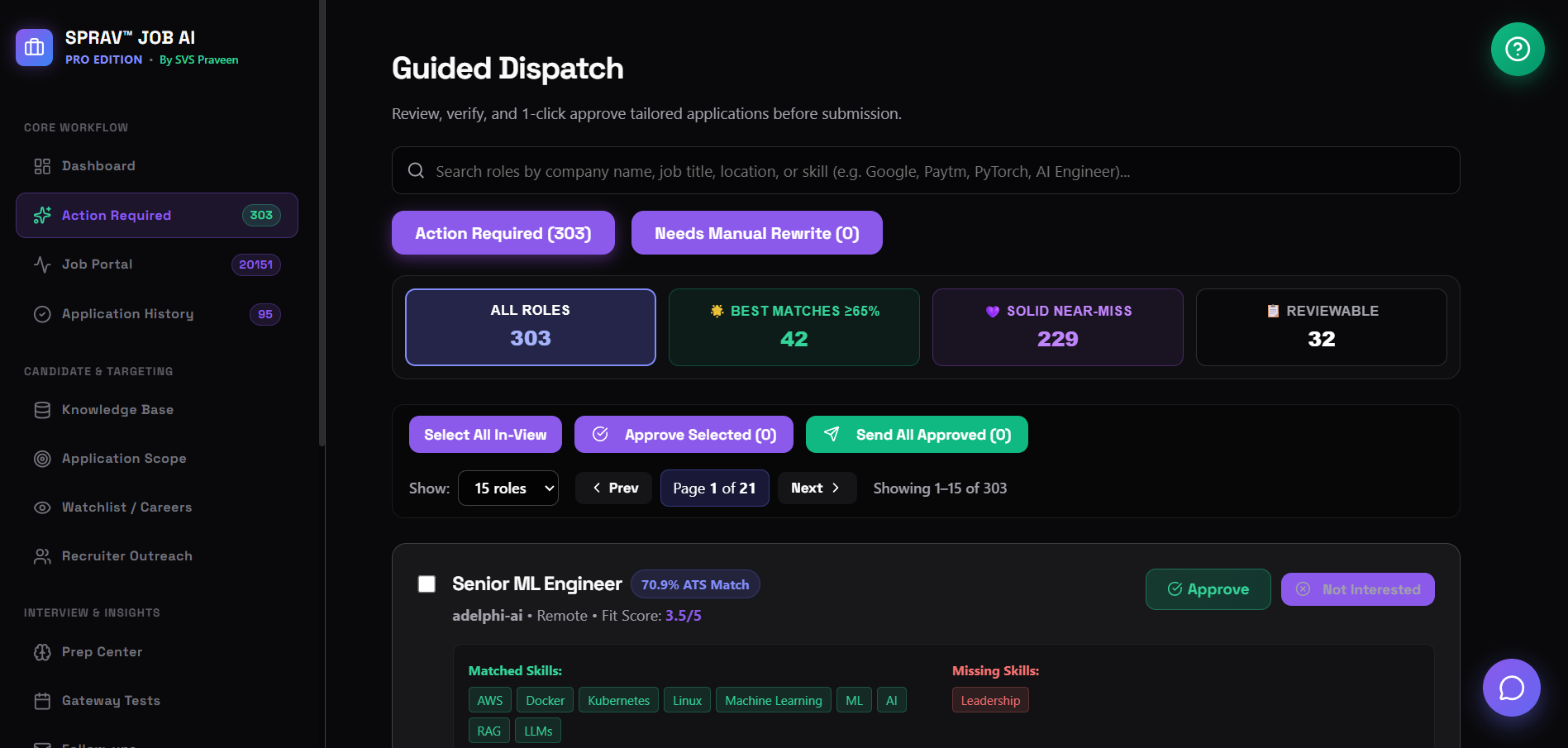Go to next page with Next
The width and height of the screenshot is (1568, 748).
point(817,488)
